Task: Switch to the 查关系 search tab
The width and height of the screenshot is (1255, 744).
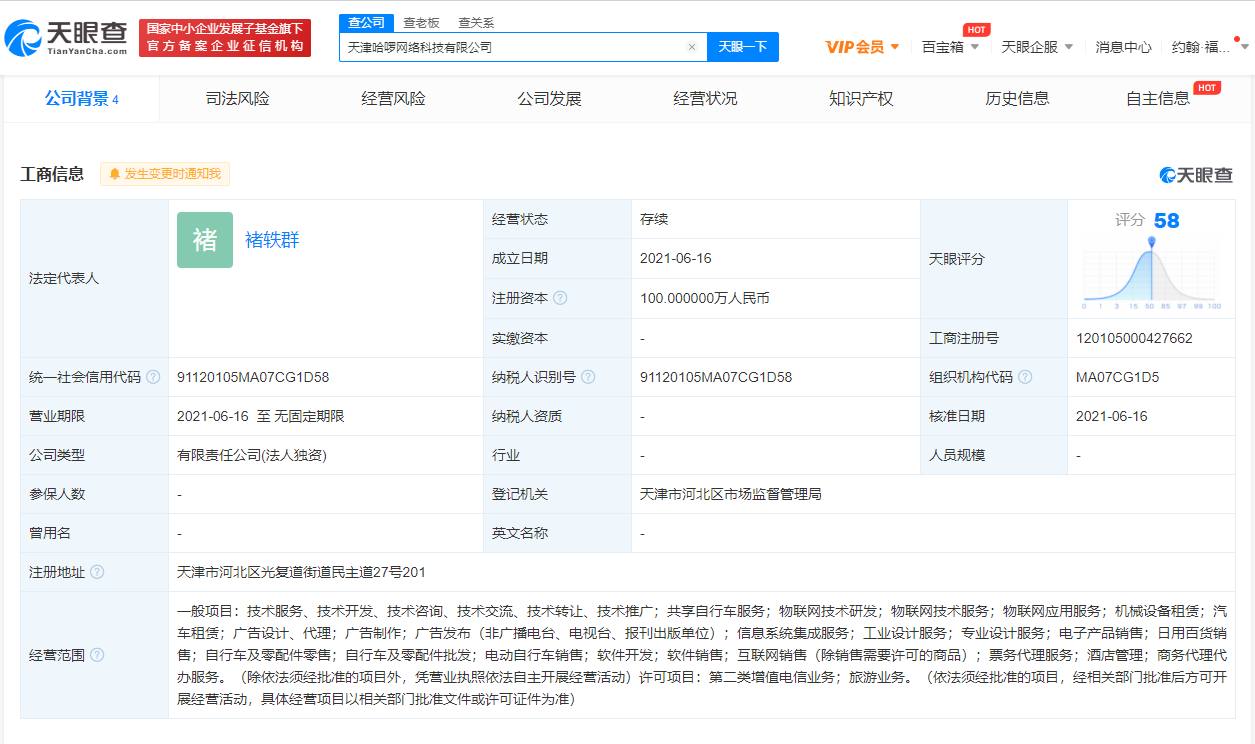Action: tap(476, 22)
